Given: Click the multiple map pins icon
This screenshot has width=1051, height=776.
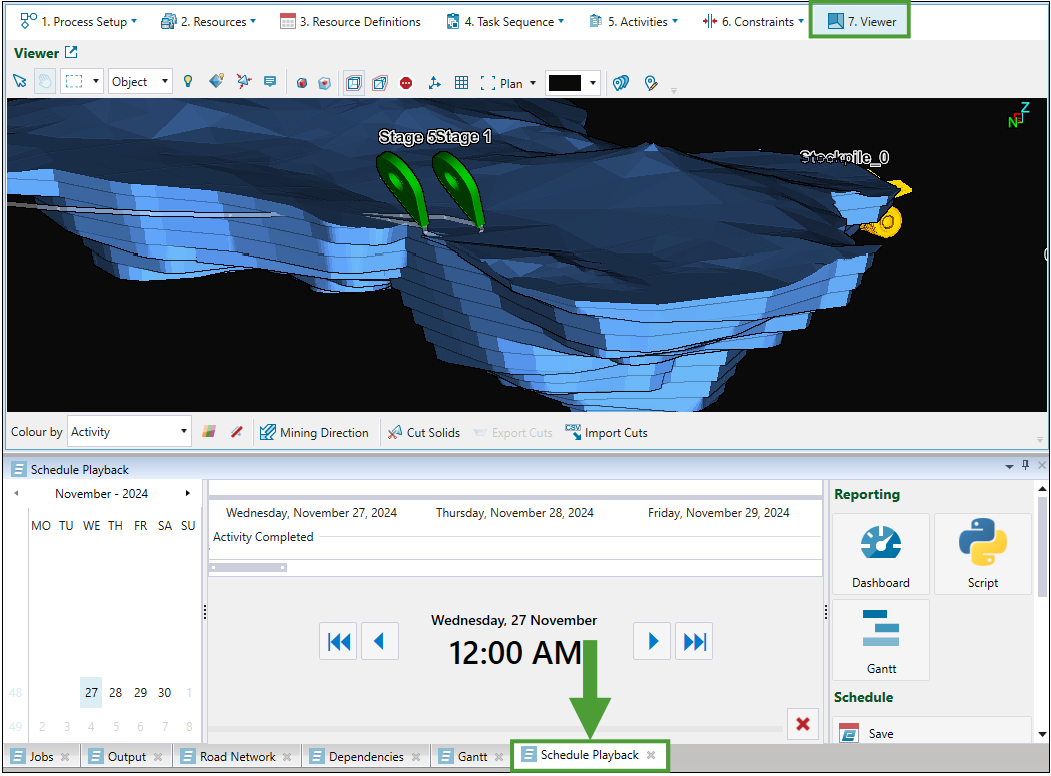Looking at the screenshot, I should point(621,83).
